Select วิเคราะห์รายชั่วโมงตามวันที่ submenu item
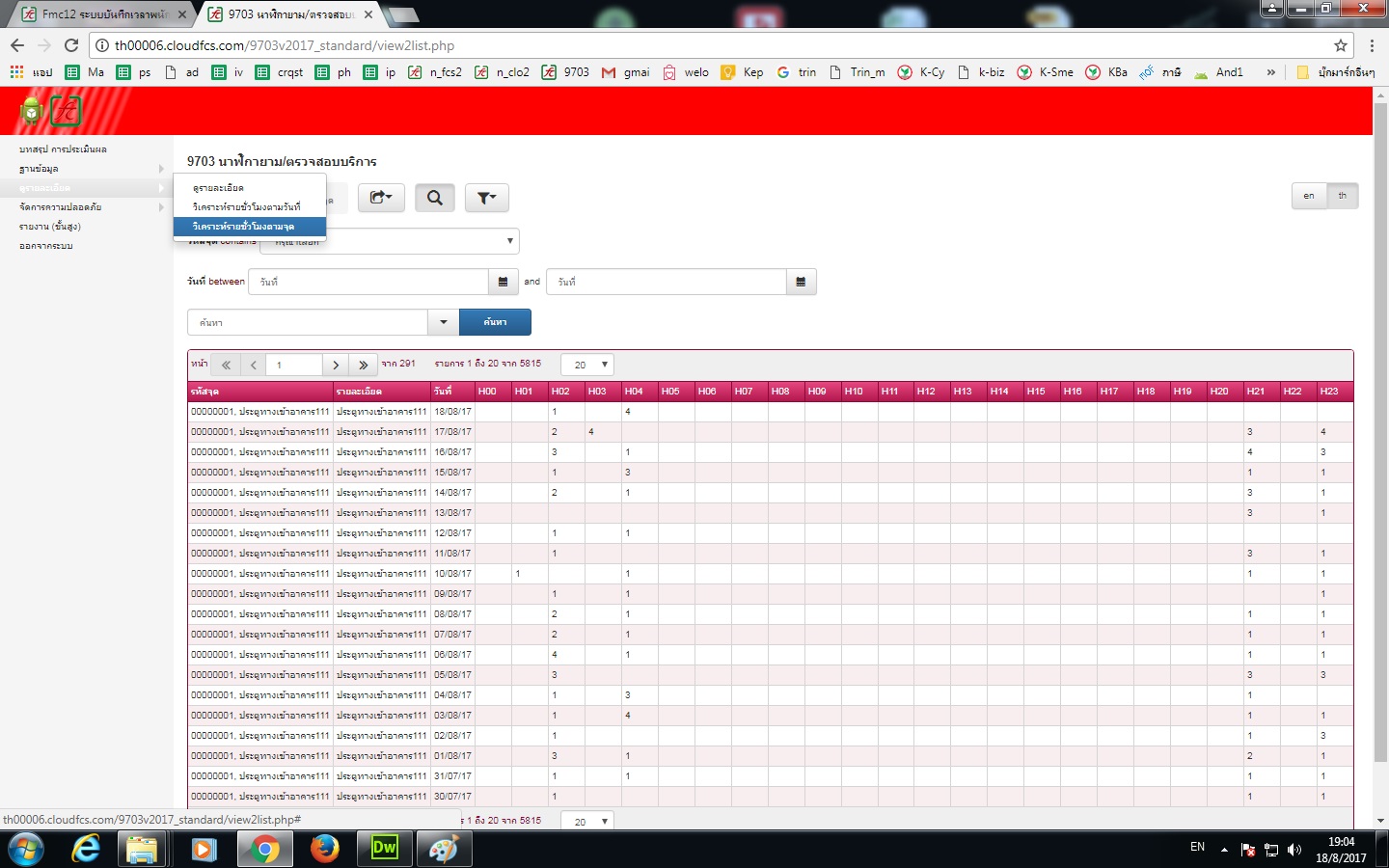The height and width of the screenshot is (868, 1389). tap(250, 207)
